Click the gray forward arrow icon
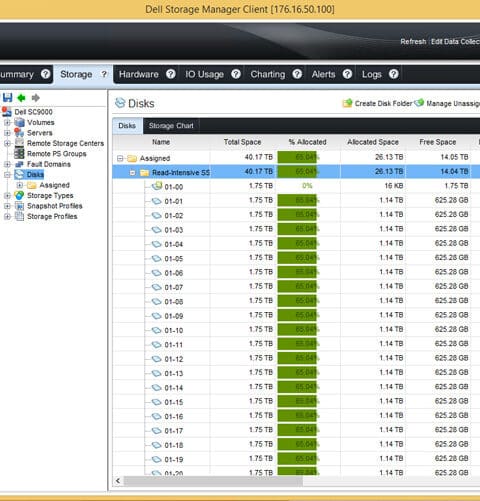This screenshot has width=480, height=501. (36, 98)
